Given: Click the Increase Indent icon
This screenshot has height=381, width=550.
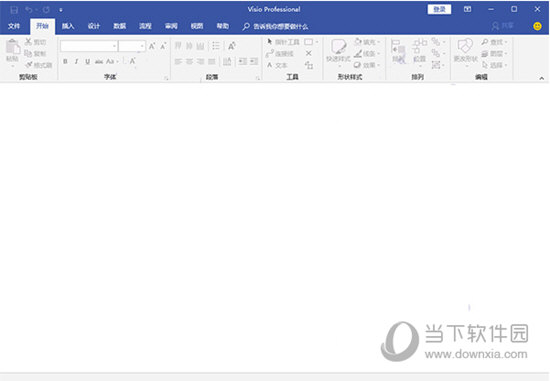Looking at the screenshot, I should 254,62.
